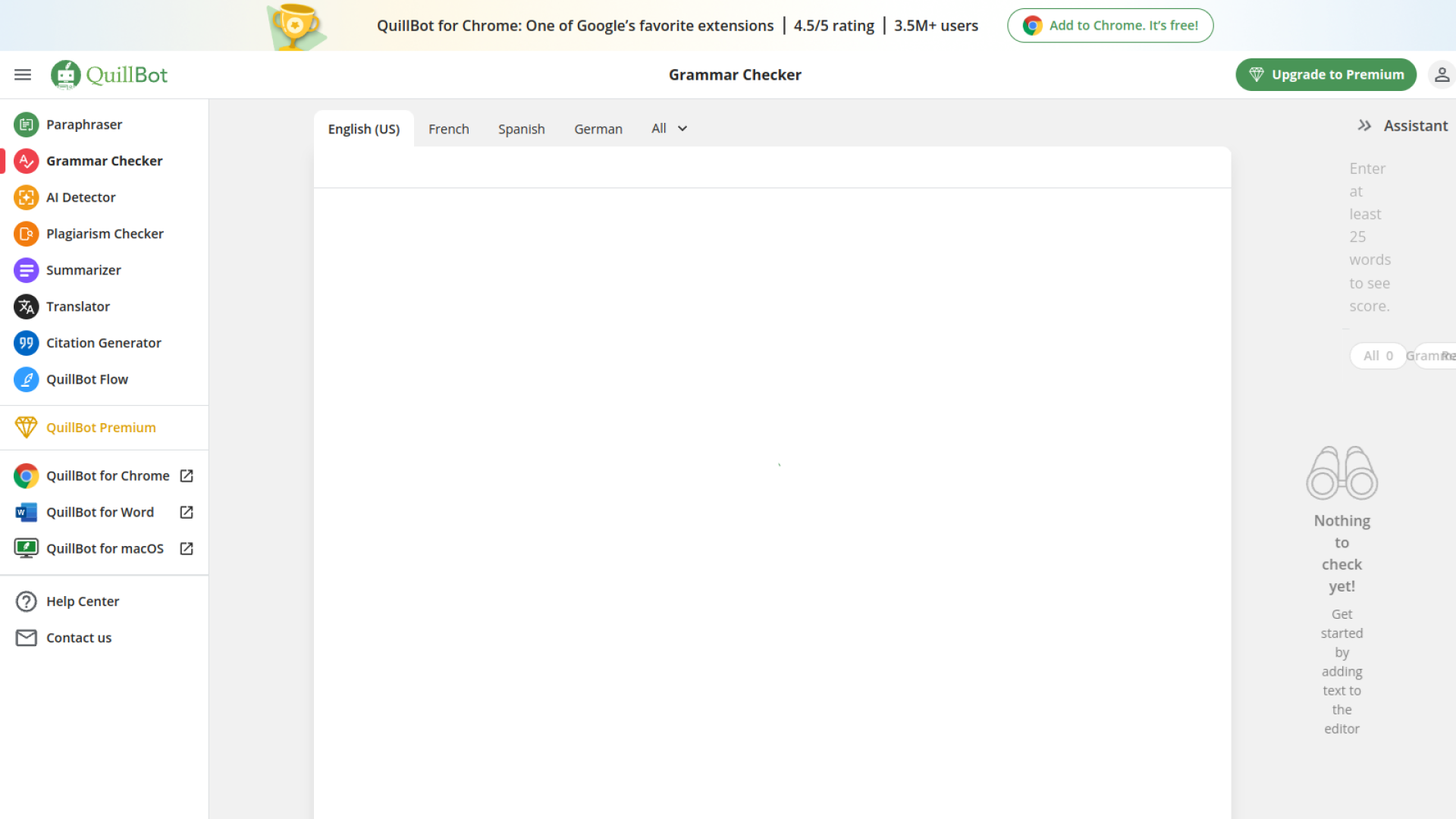Open the Citation Generator quote icon

point(26,343)
